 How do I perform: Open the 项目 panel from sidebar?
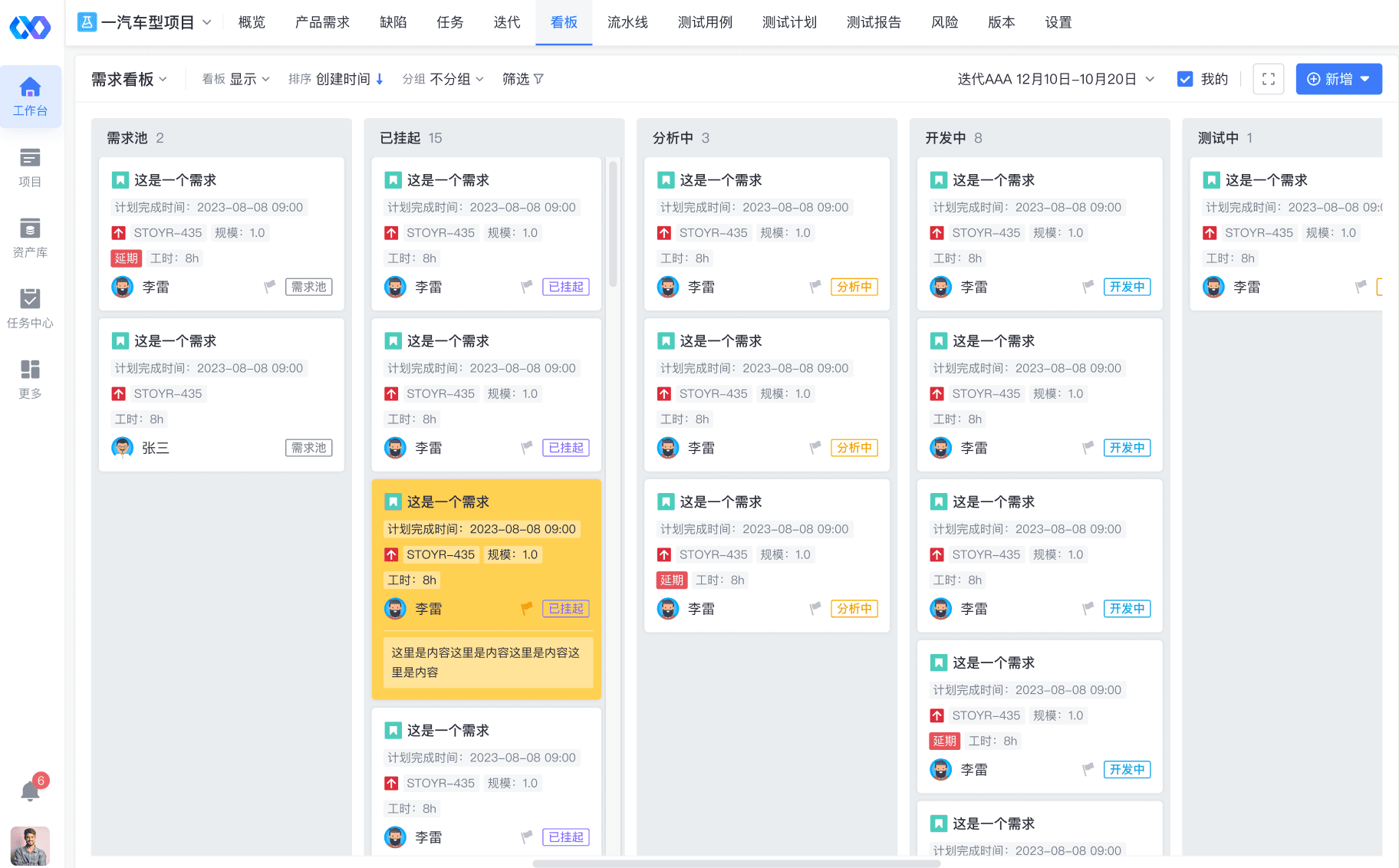[x=30, y=167]
